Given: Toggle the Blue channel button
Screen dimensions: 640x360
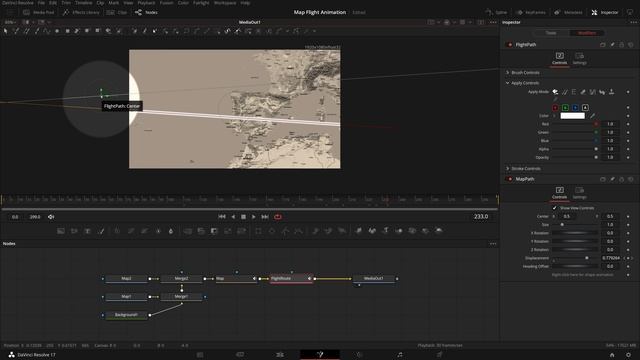Looking at the screenshot, I should coord(575,107).
